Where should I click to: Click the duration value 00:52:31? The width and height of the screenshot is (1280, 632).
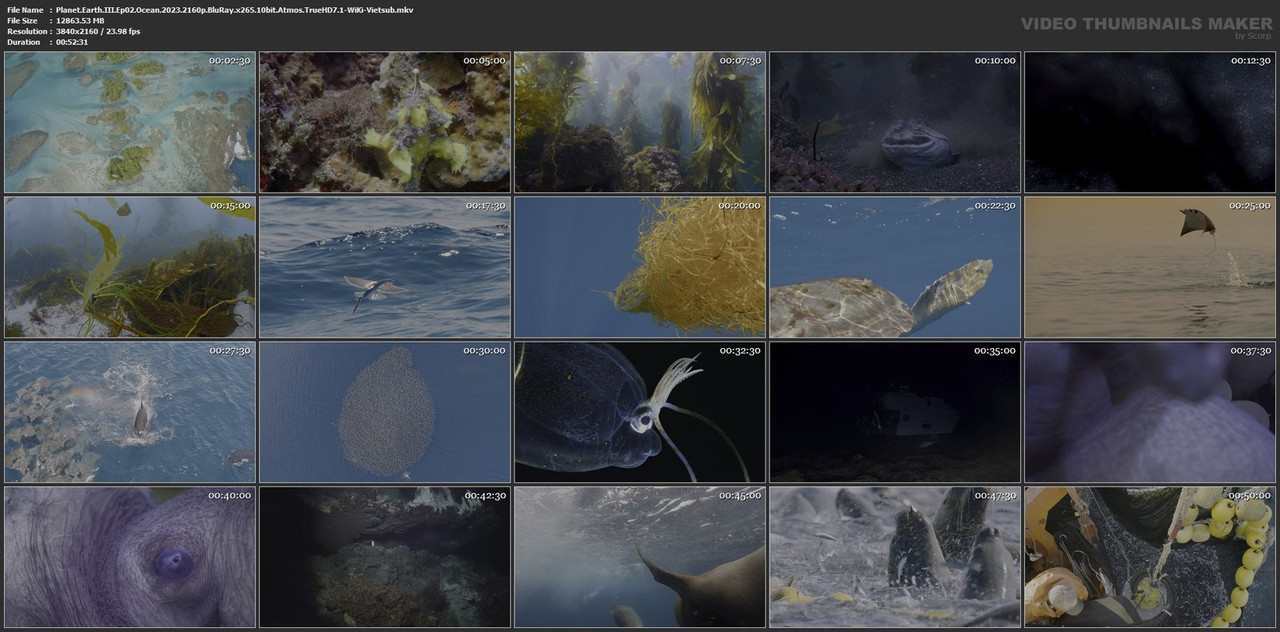tap(72, 42)
